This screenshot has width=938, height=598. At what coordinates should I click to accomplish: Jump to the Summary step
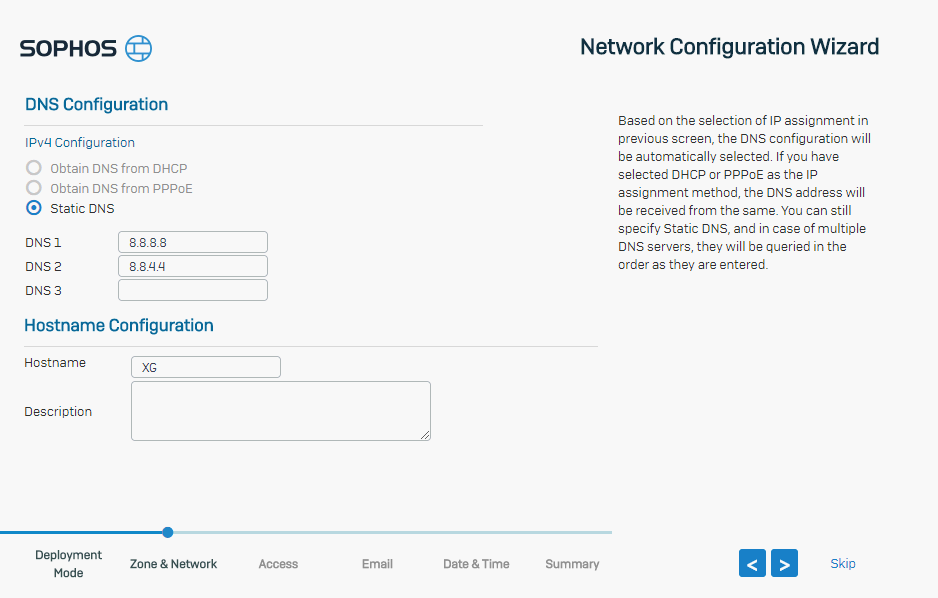[572, 564]
